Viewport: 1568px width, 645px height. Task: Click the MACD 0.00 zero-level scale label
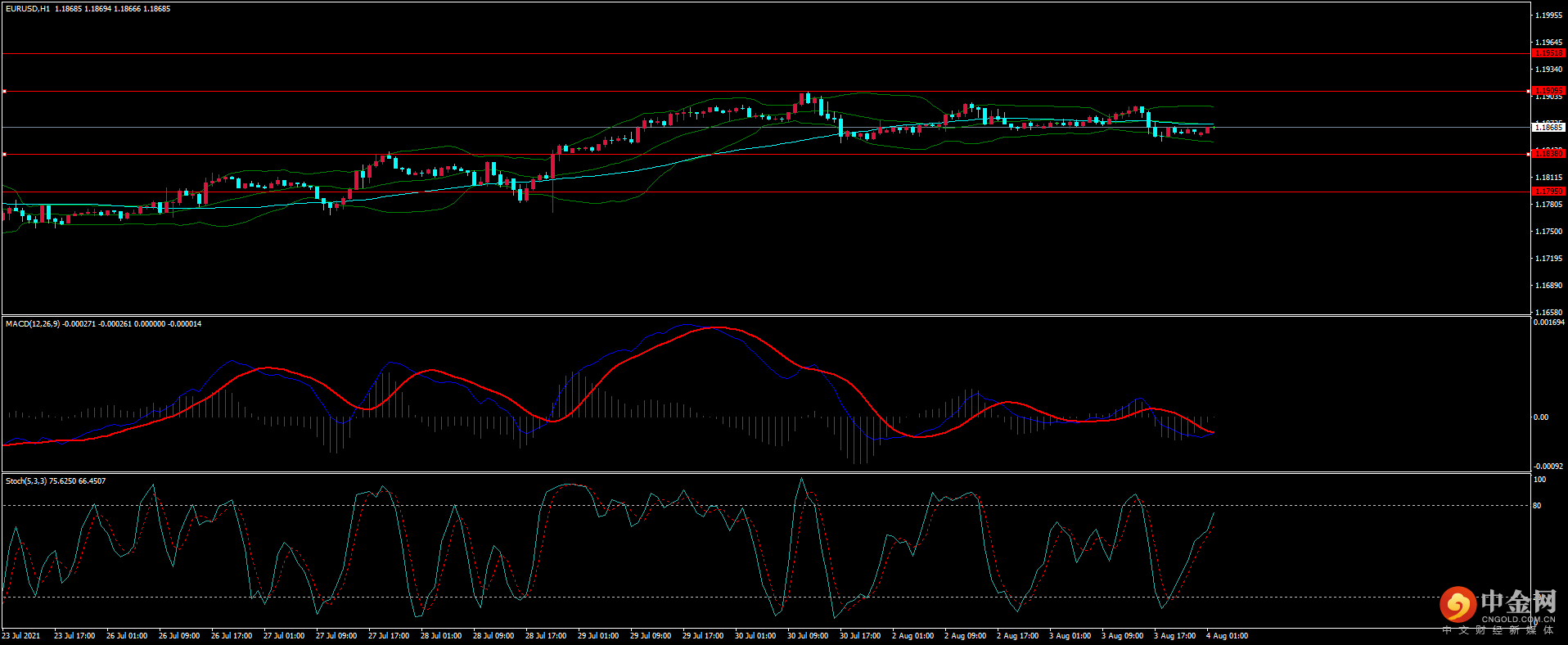[x=1541, y=417]
